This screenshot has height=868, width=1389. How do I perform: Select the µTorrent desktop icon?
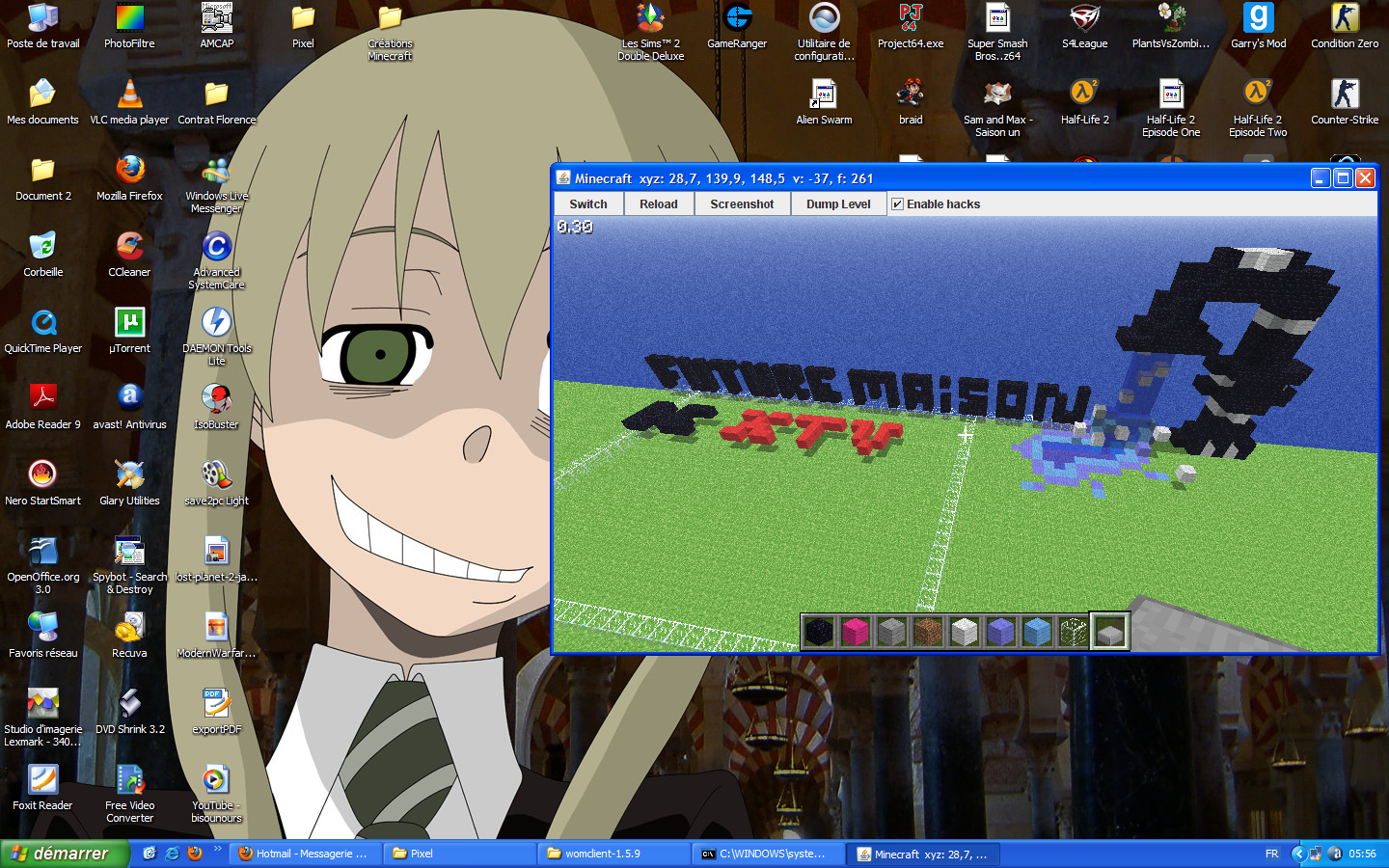tap(129, 331)
